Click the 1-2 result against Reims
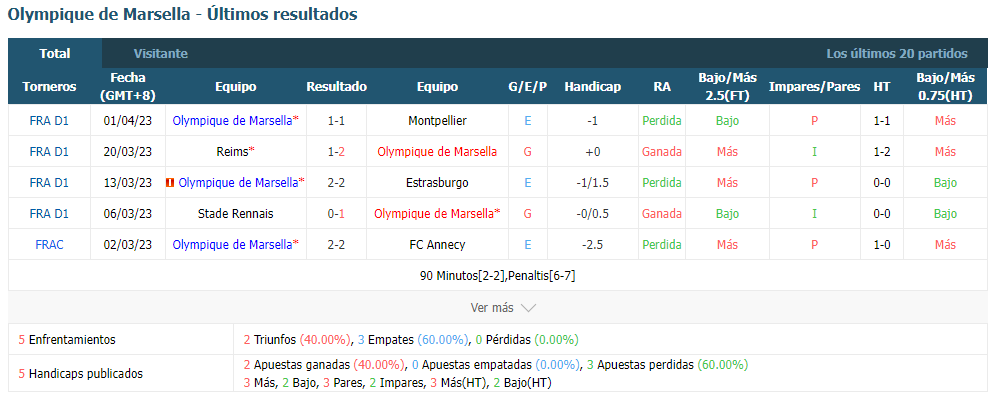 pyautogui.click(x=336, y=151)
